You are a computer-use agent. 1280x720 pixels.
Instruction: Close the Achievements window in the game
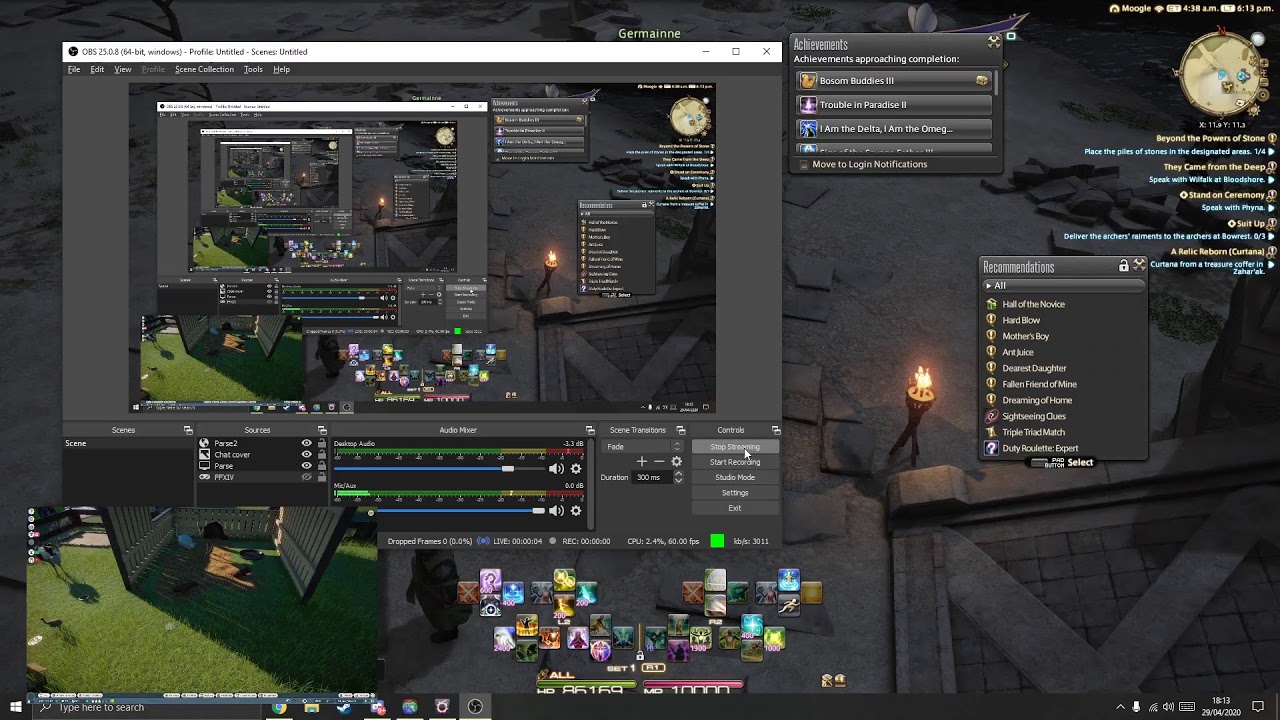coord(994,42)
